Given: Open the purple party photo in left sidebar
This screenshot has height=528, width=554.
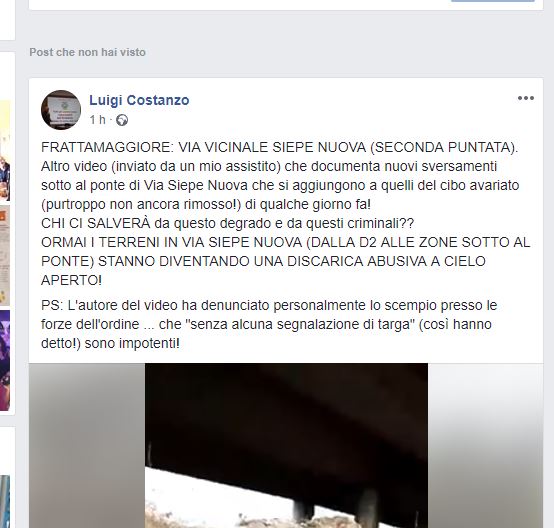Looking at the screenshot, I should click(5, 360).
